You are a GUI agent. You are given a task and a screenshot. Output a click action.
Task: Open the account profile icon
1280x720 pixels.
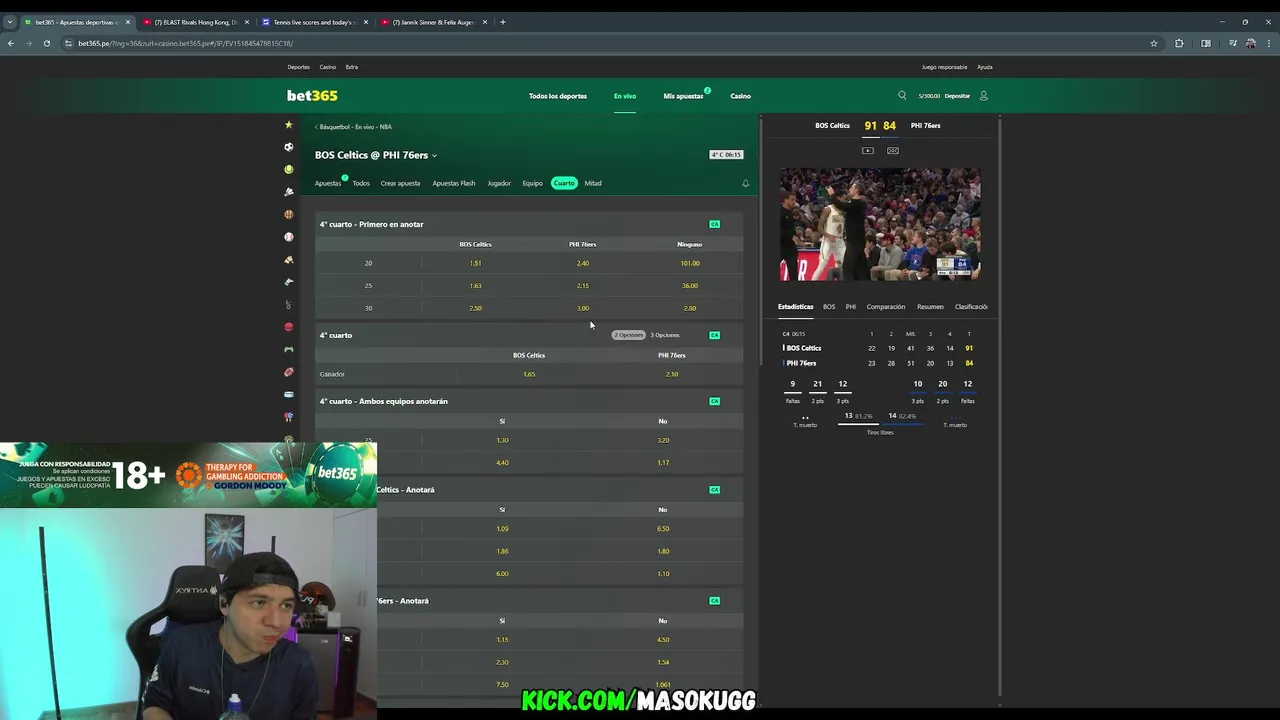(x=983, y=96)
